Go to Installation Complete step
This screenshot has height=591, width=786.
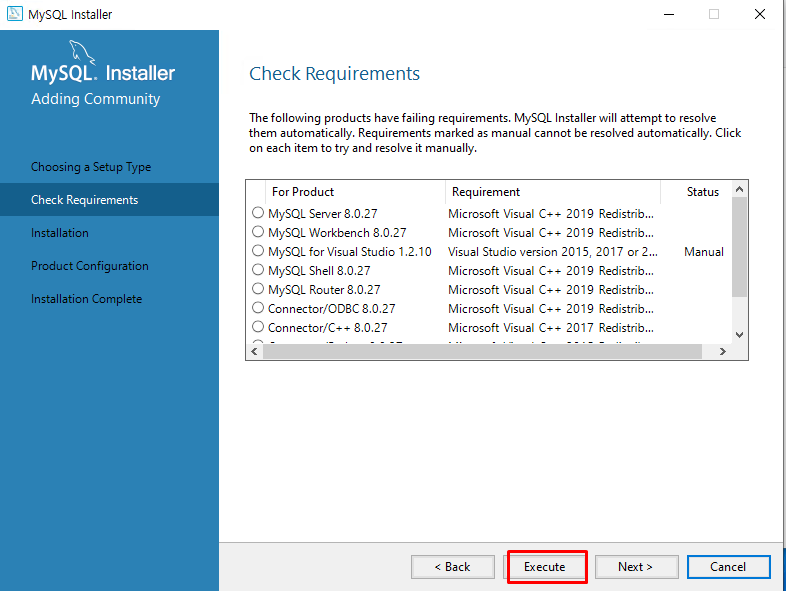tap(87, 299)
